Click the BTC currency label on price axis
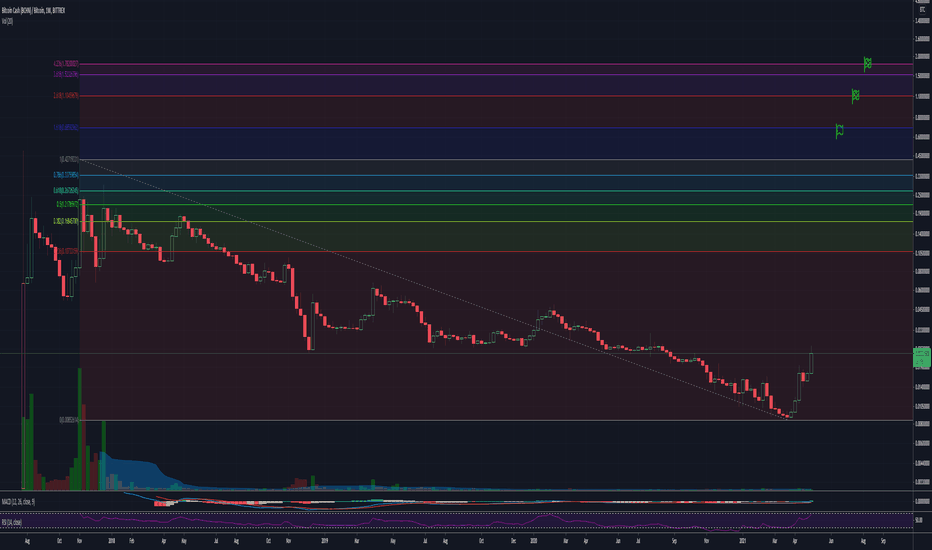932x550 pixels. [x=922, y=10]
